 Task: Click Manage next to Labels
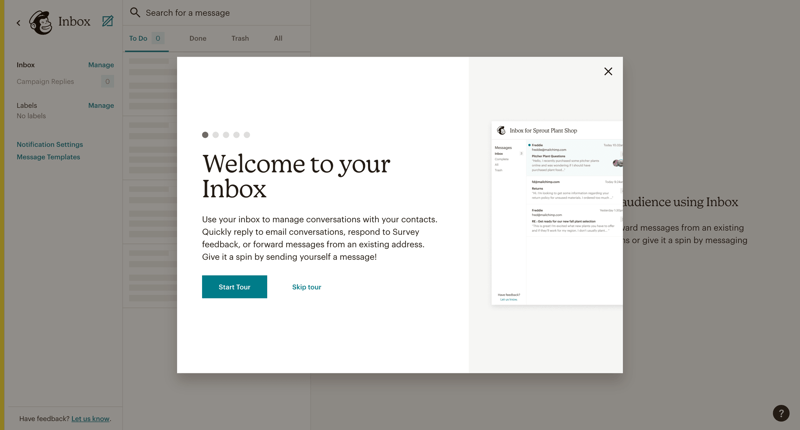[x=101, y=106]
